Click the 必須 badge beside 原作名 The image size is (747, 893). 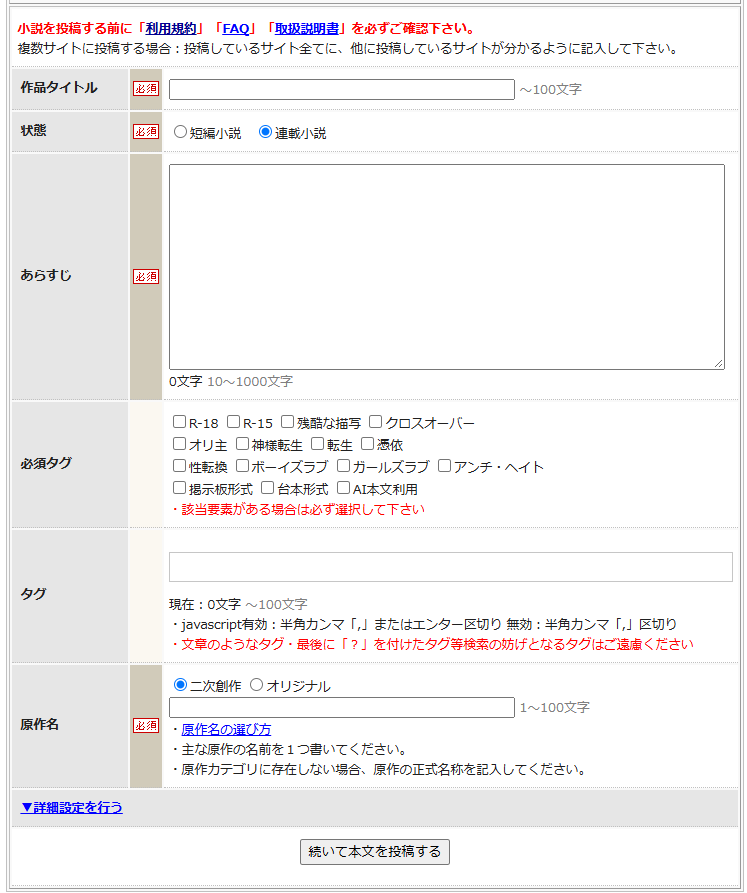tap(146, 726)
